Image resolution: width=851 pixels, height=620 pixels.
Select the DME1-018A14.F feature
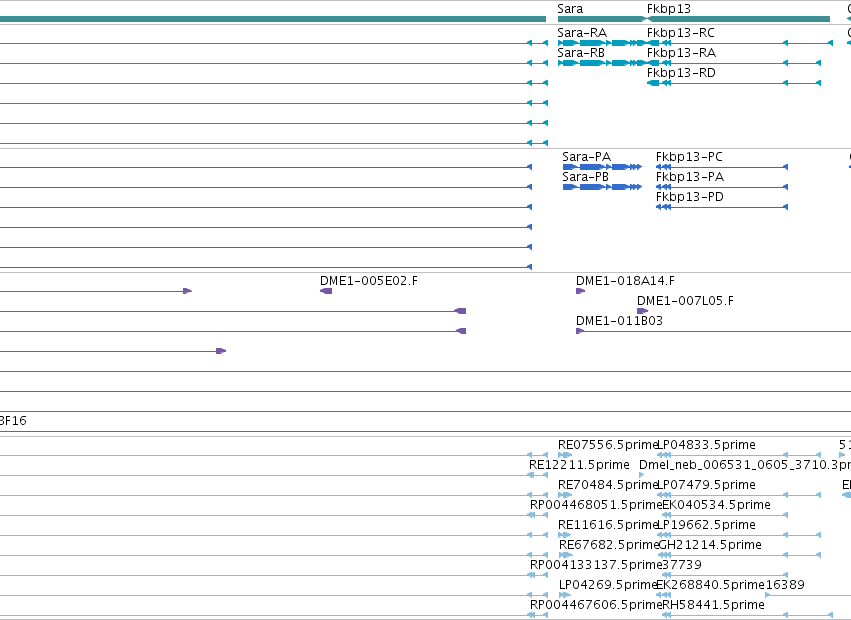(625, 281)
